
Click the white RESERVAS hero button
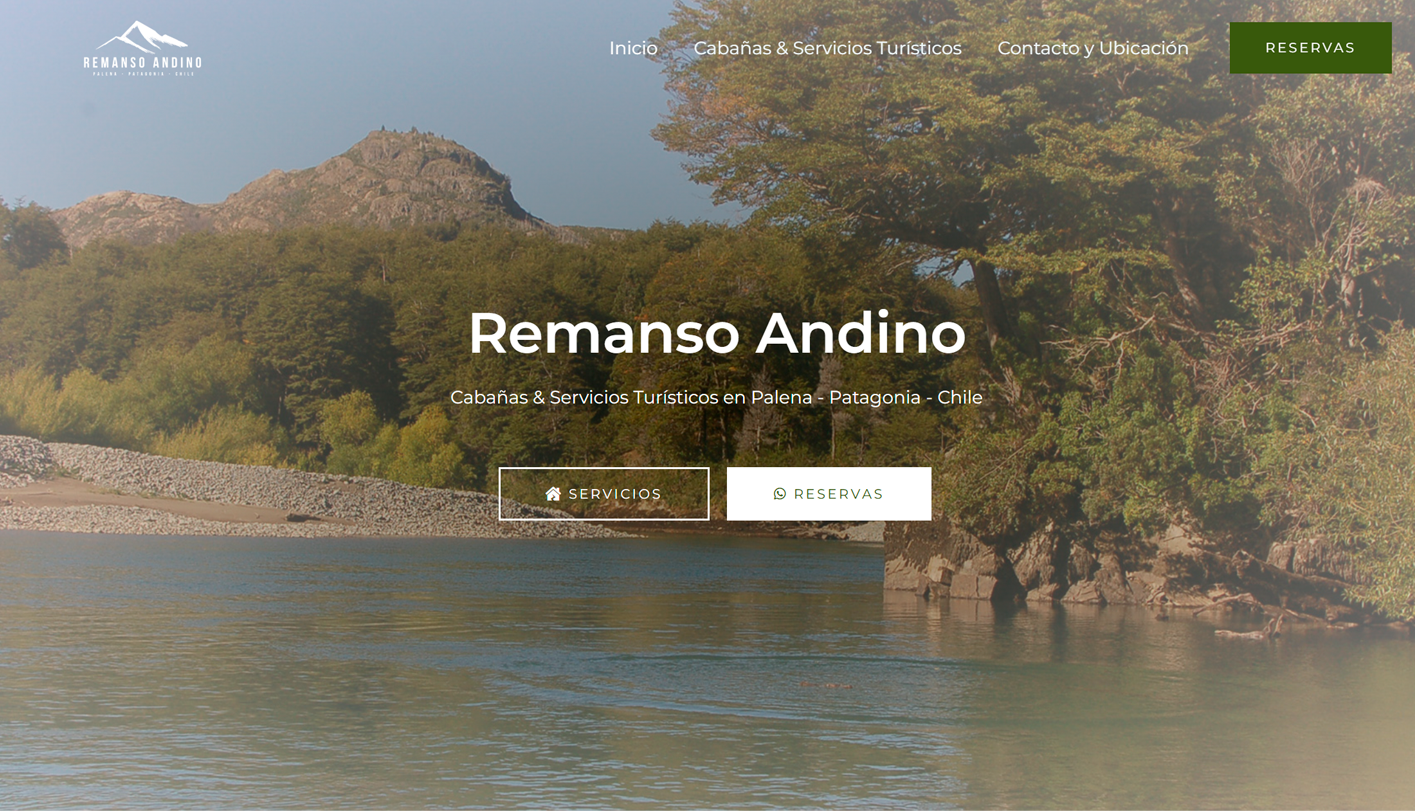coord(829,494)
